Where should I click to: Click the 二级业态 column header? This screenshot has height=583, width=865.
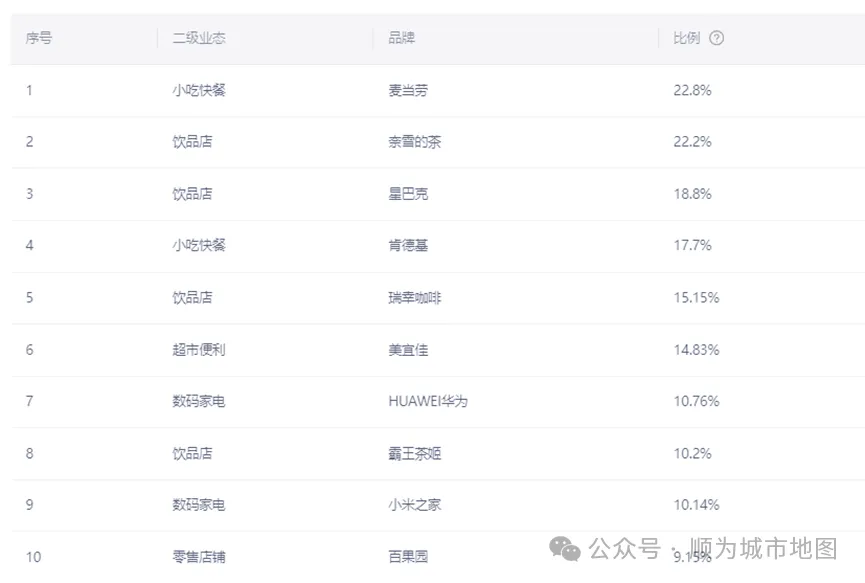click(198, 38)
